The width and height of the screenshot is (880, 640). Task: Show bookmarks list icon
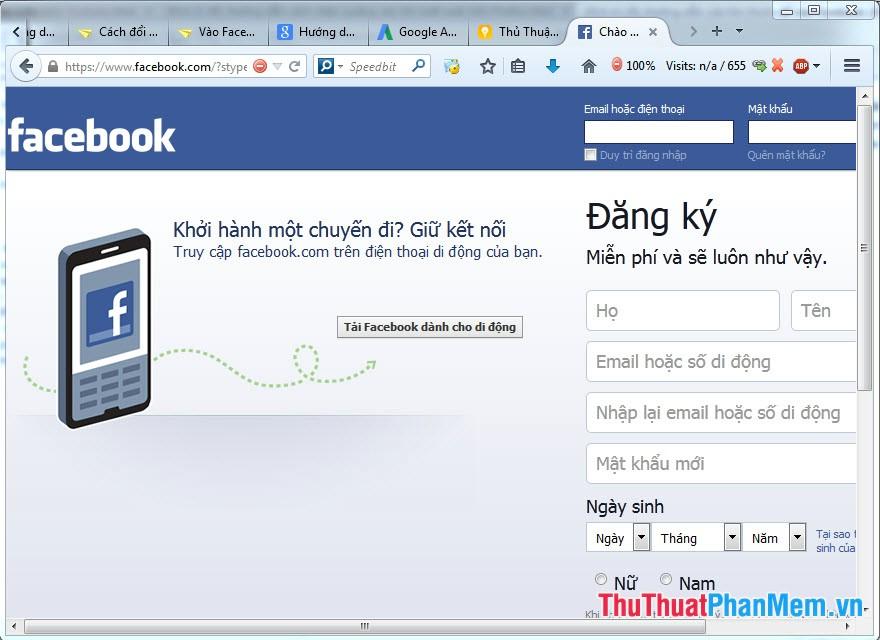tap(518, 66)
